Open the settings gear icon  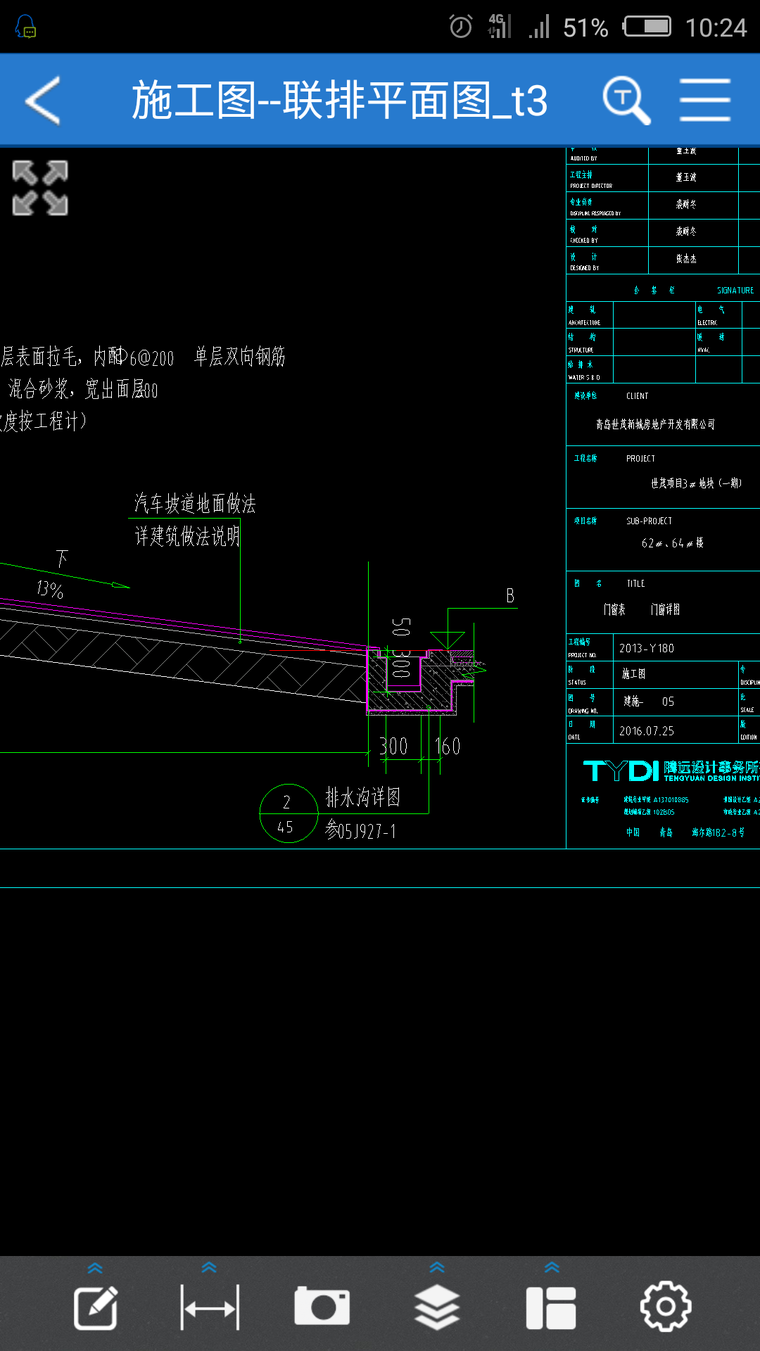tap(665, 1307)
